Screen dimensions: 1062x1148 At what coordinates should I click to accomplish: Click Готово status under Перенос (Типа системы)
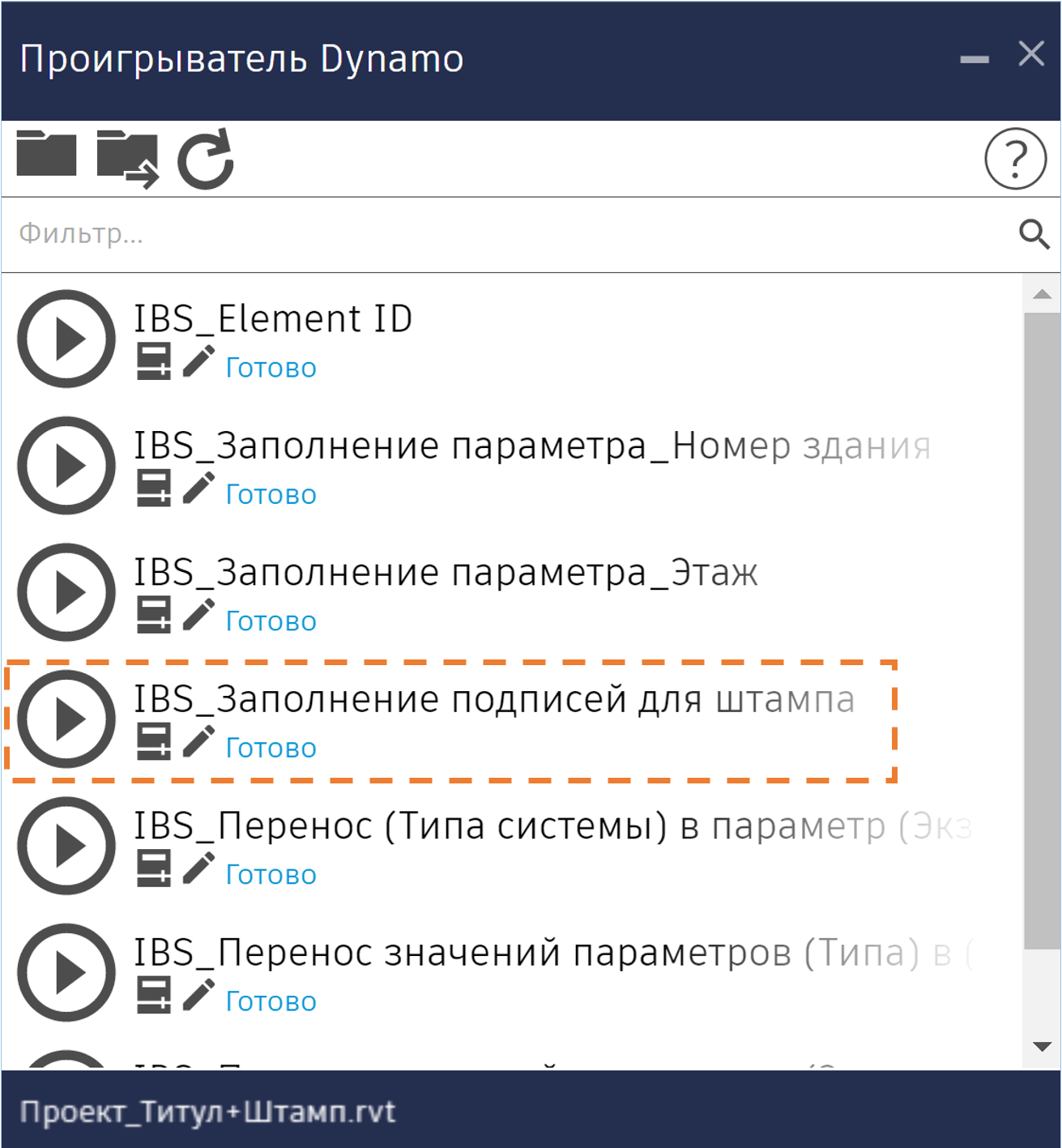271,875
